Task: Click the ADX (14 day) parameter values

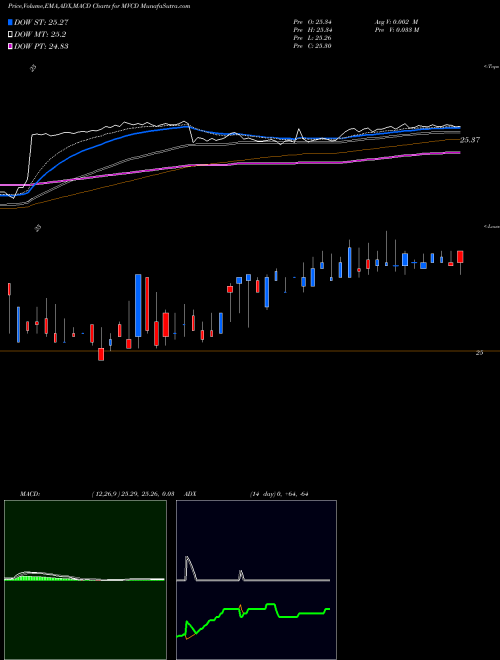Action: (x=279, y=494)
